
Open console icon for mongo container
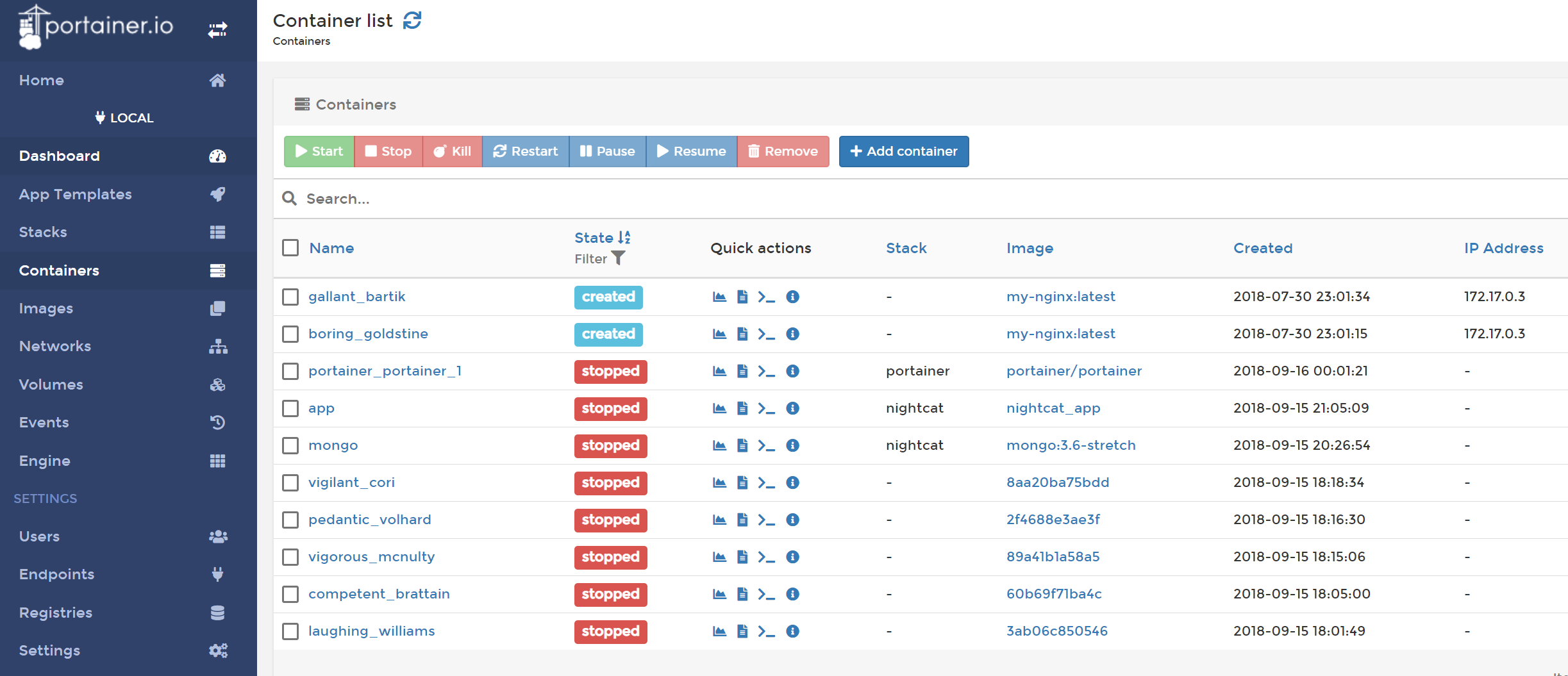[766, 445]
